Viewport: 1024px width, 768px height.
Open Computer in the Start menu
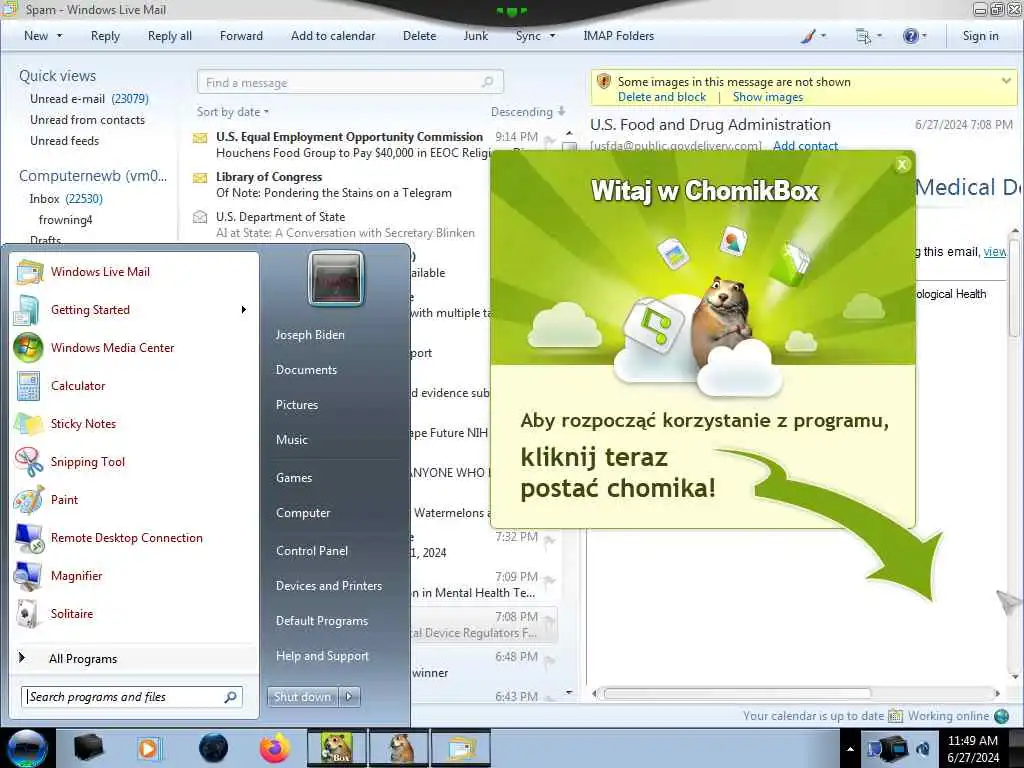(x=303, y=513)
